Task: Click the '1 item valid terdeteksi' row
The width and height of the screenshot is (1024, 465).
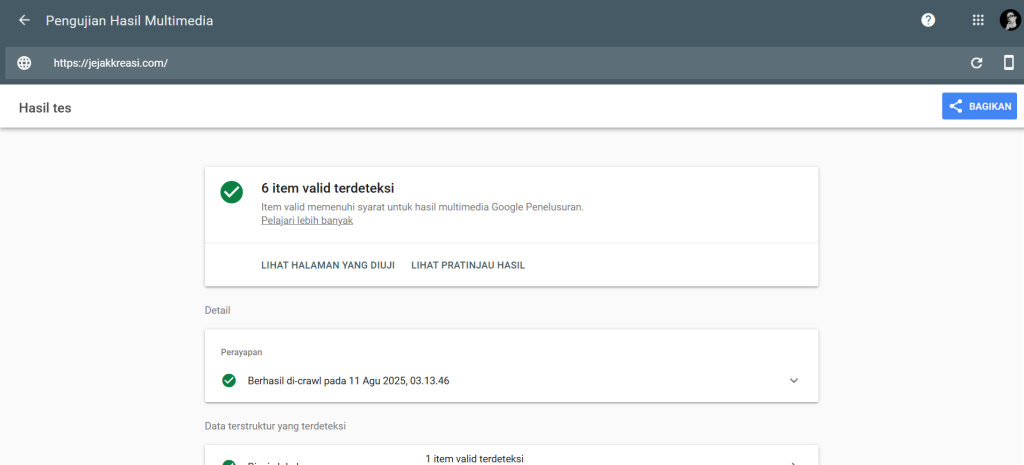Action: pos(475,459)
